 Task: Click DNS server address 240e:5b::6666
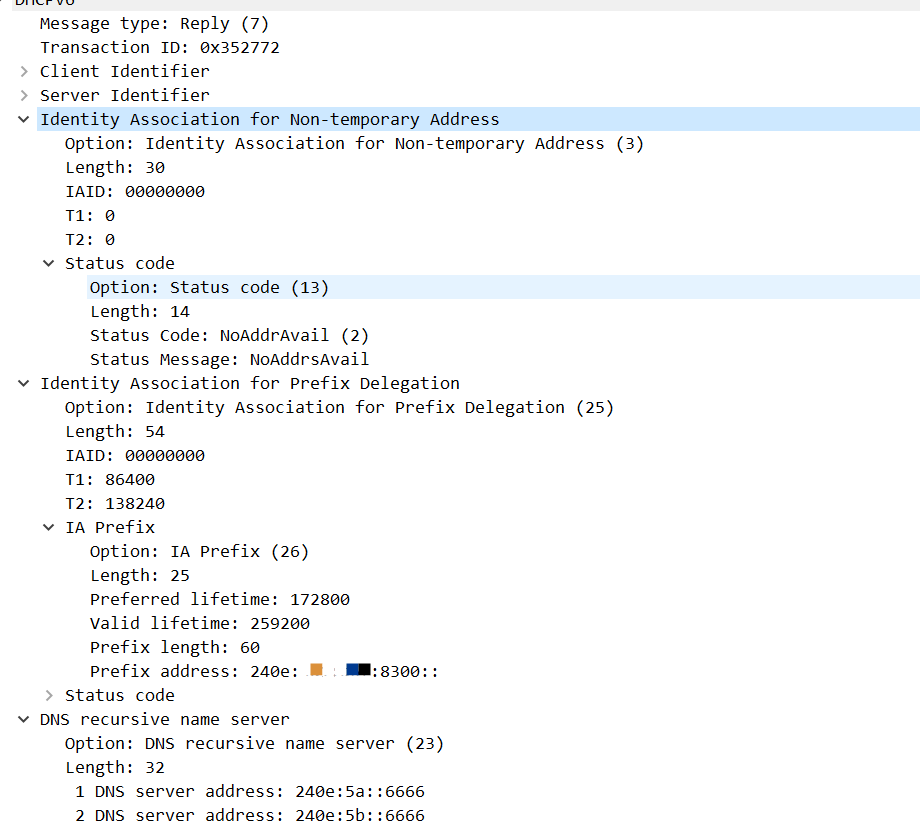259,815
